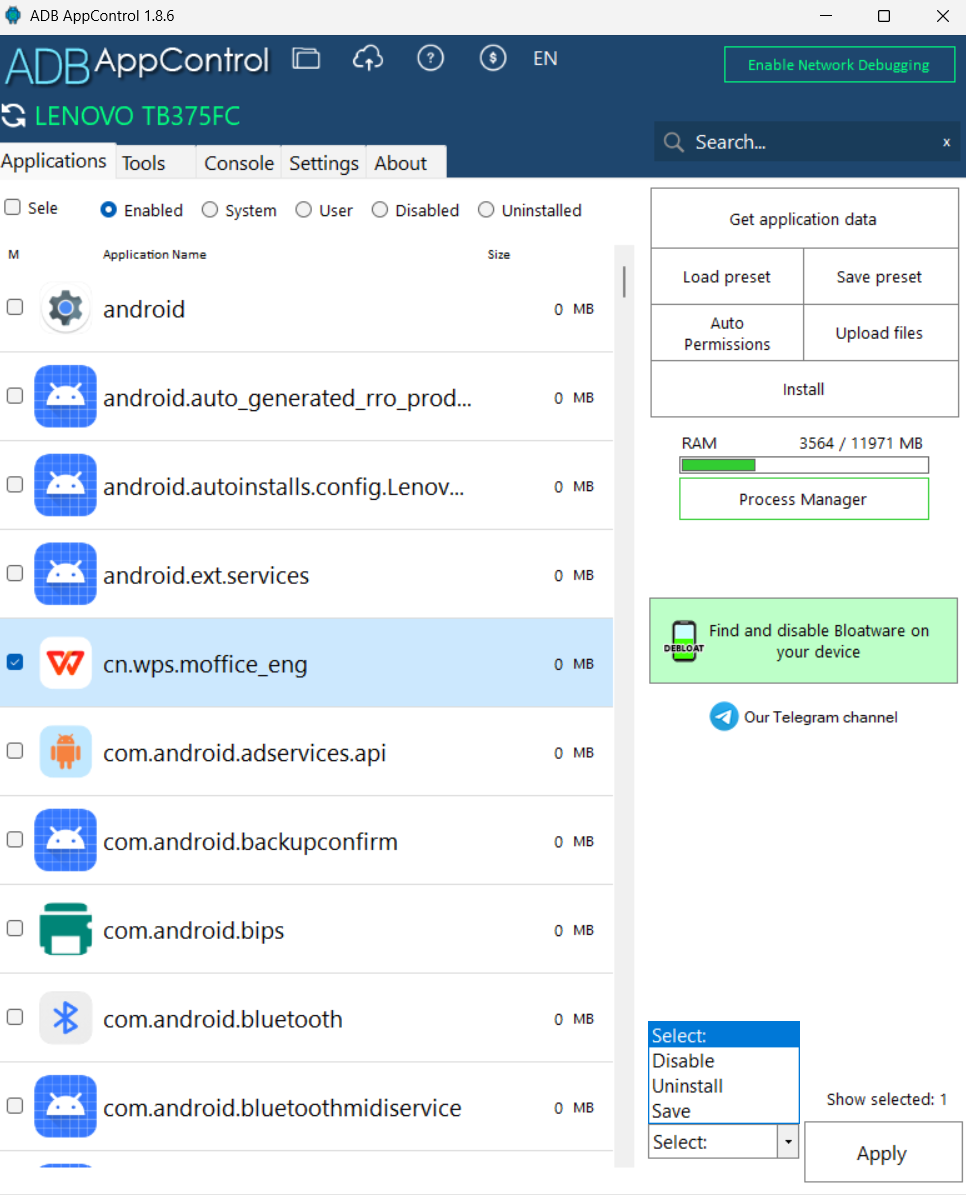
Task: Switch to the Console tab
Action: (238, 162)
